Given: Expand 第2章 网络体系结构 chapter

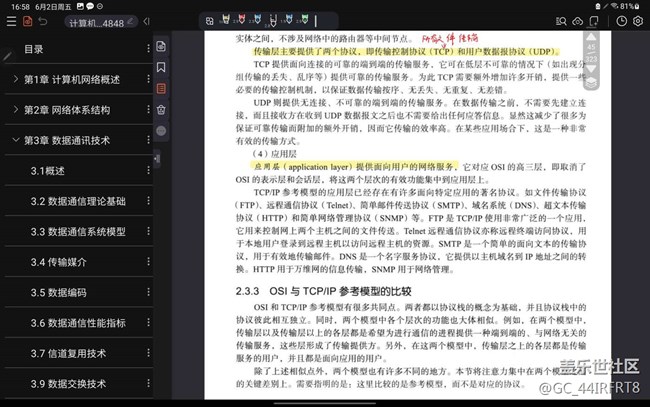Looking at the screenshot, I should (x=15, y=109).
